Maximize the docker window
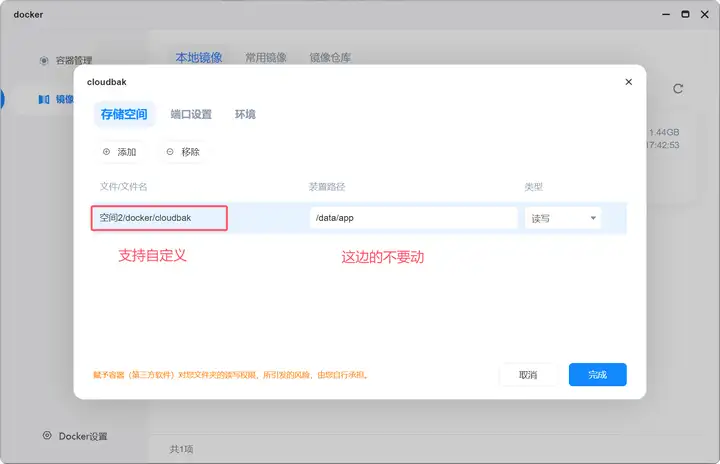Screen dimensions: 720x464 685,14
